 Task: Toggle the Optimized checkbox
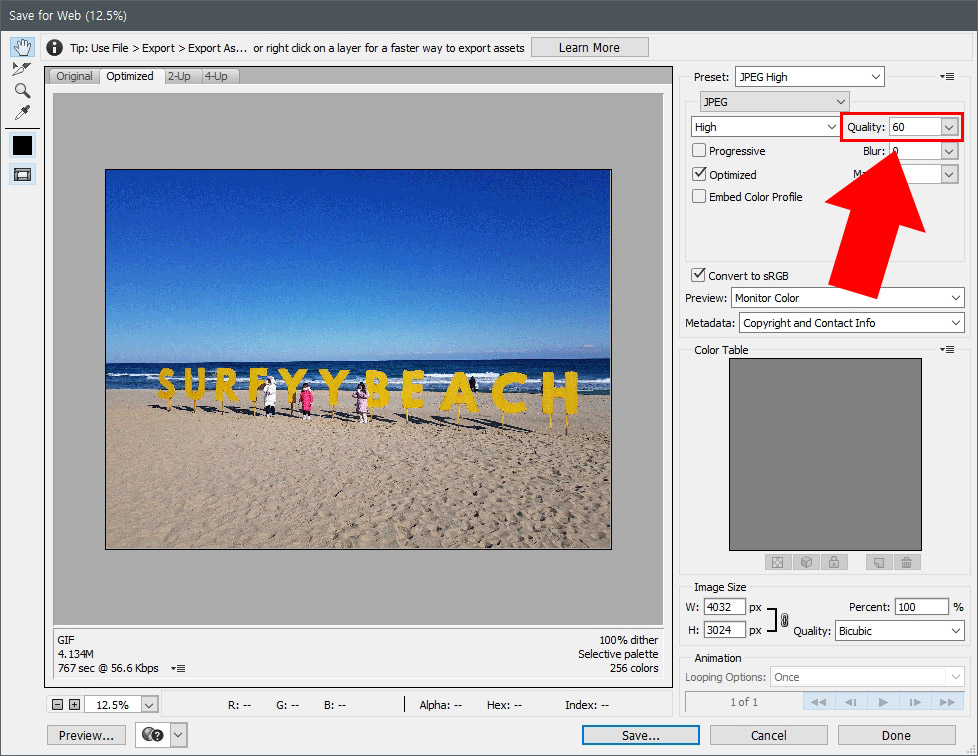(x=699, y=174)
